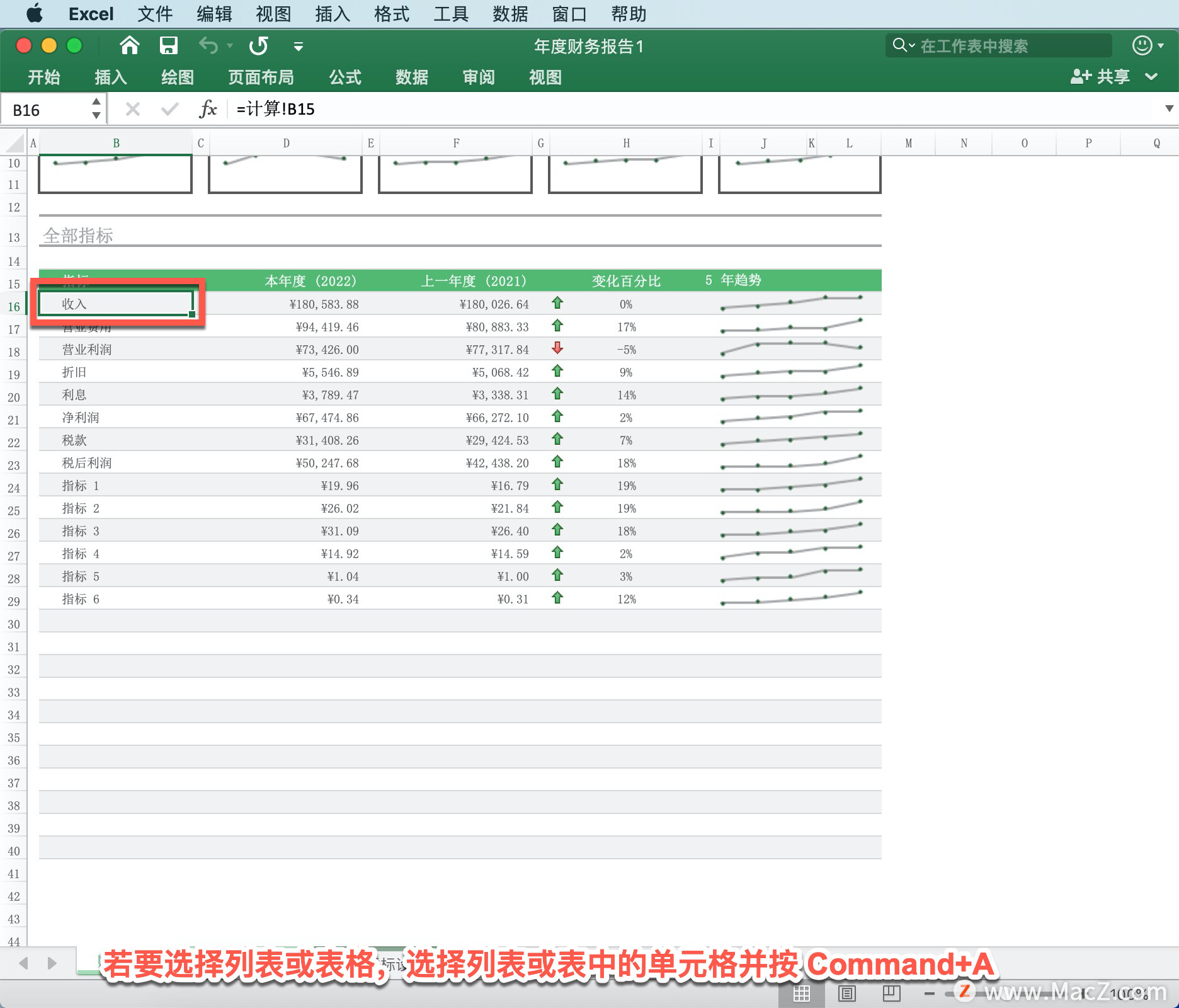The width and height of the screenshot is (1179, 1008).
Task: Open the 公式 ribbon tab
Action: pyautogui.click(x=345, y=77)
